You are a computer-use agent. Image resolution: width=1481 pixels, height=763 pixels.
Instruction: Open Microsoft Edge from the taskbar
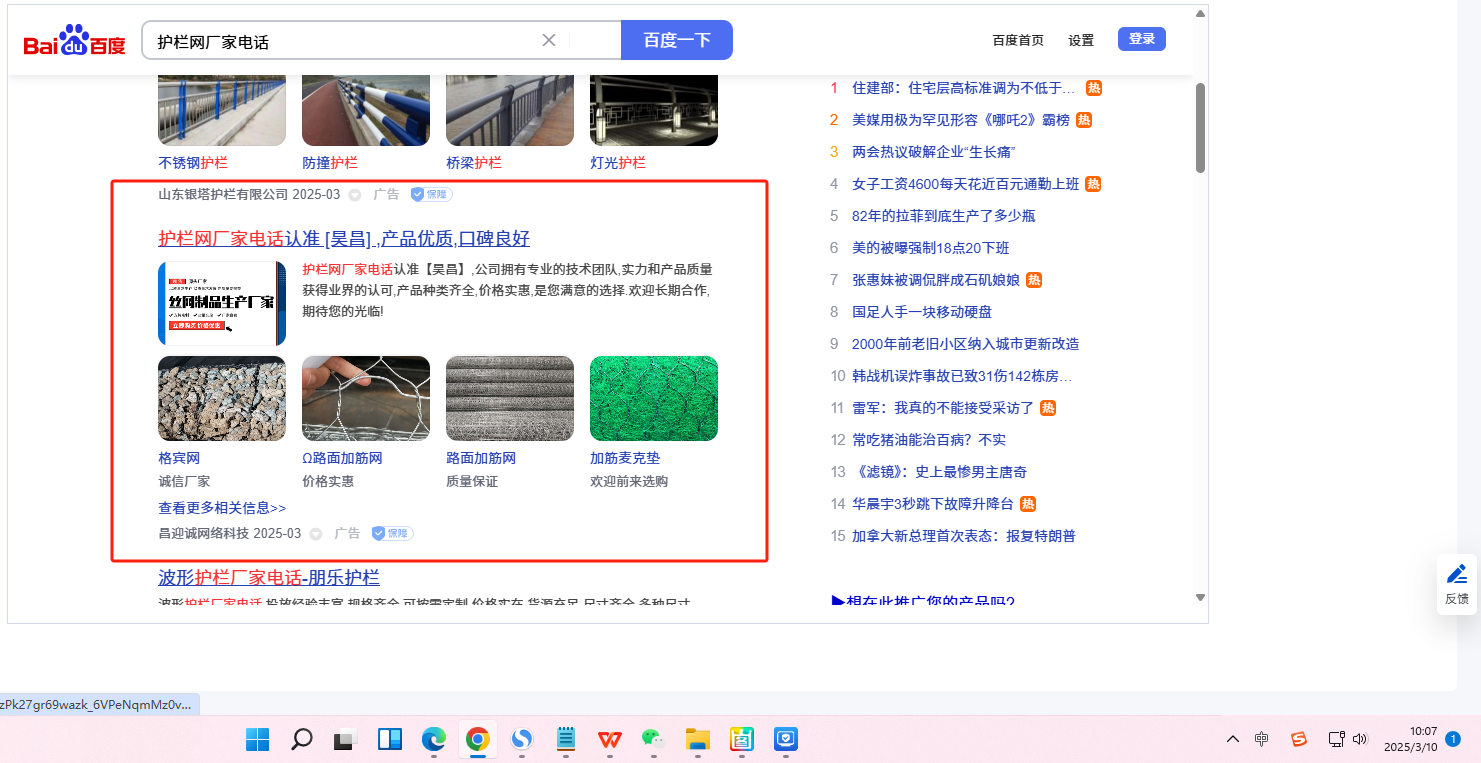(x=433, y=740)
